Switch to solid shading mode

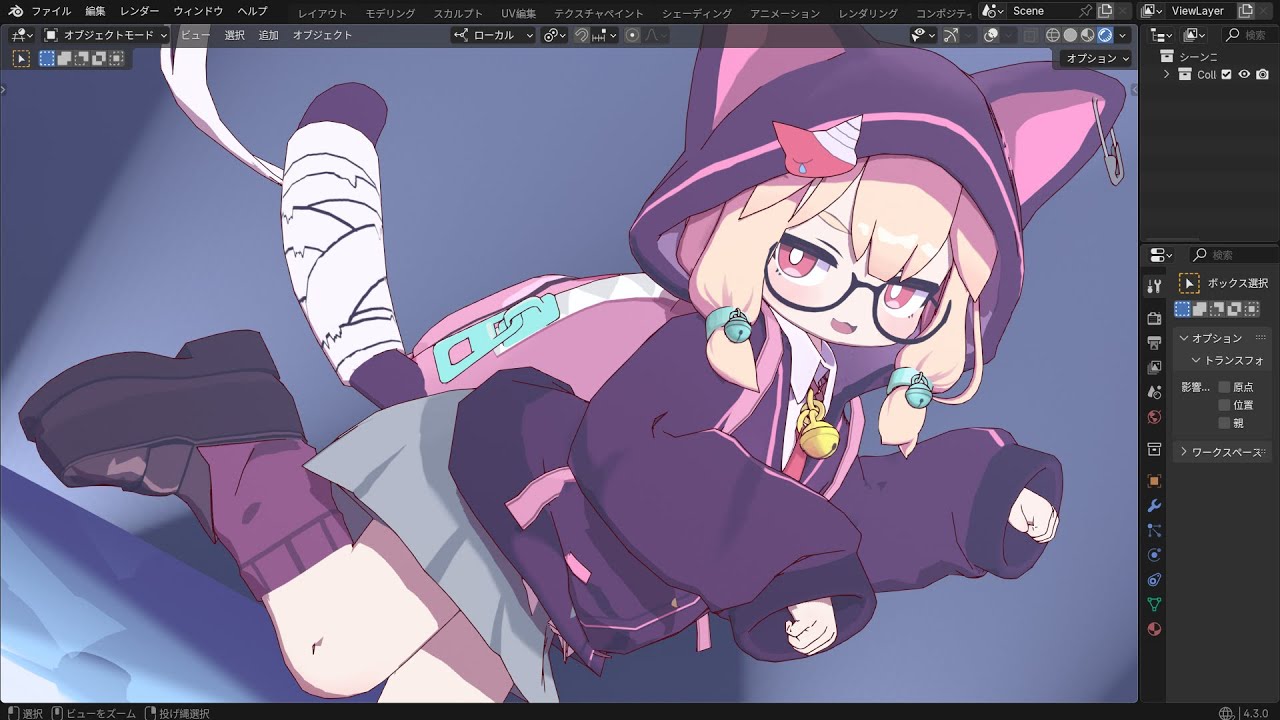tap(1070, 35)
